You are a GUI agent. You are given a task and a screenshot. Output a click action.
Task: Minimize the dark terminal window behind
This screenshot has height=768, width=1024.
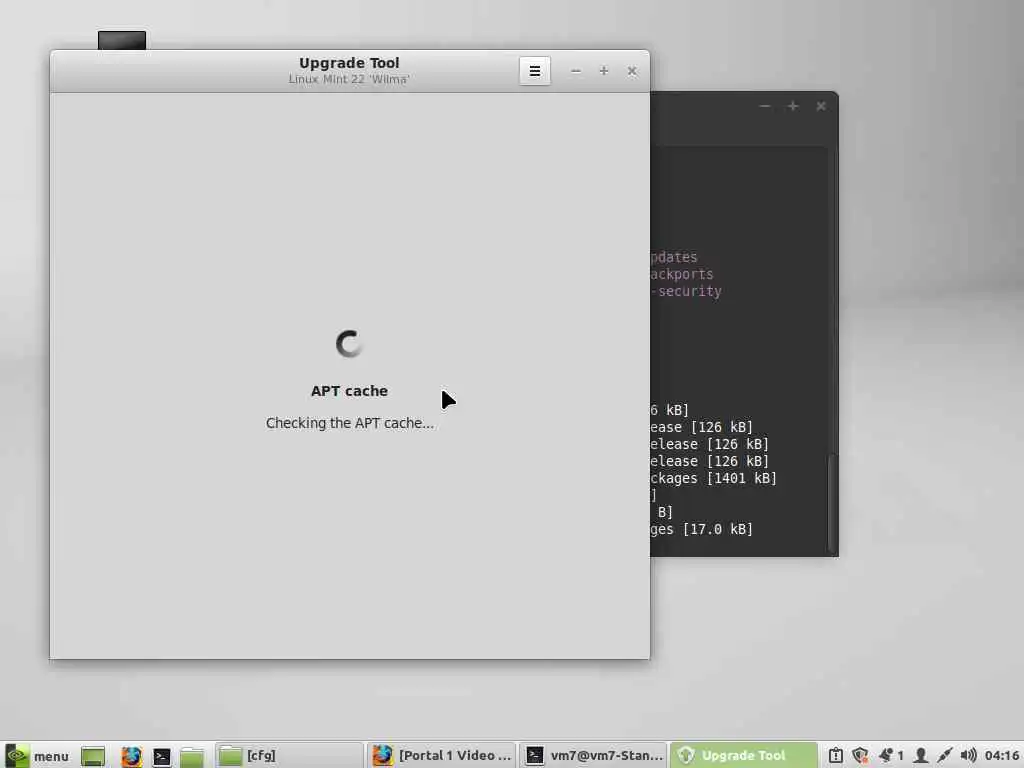click(765, 106)
